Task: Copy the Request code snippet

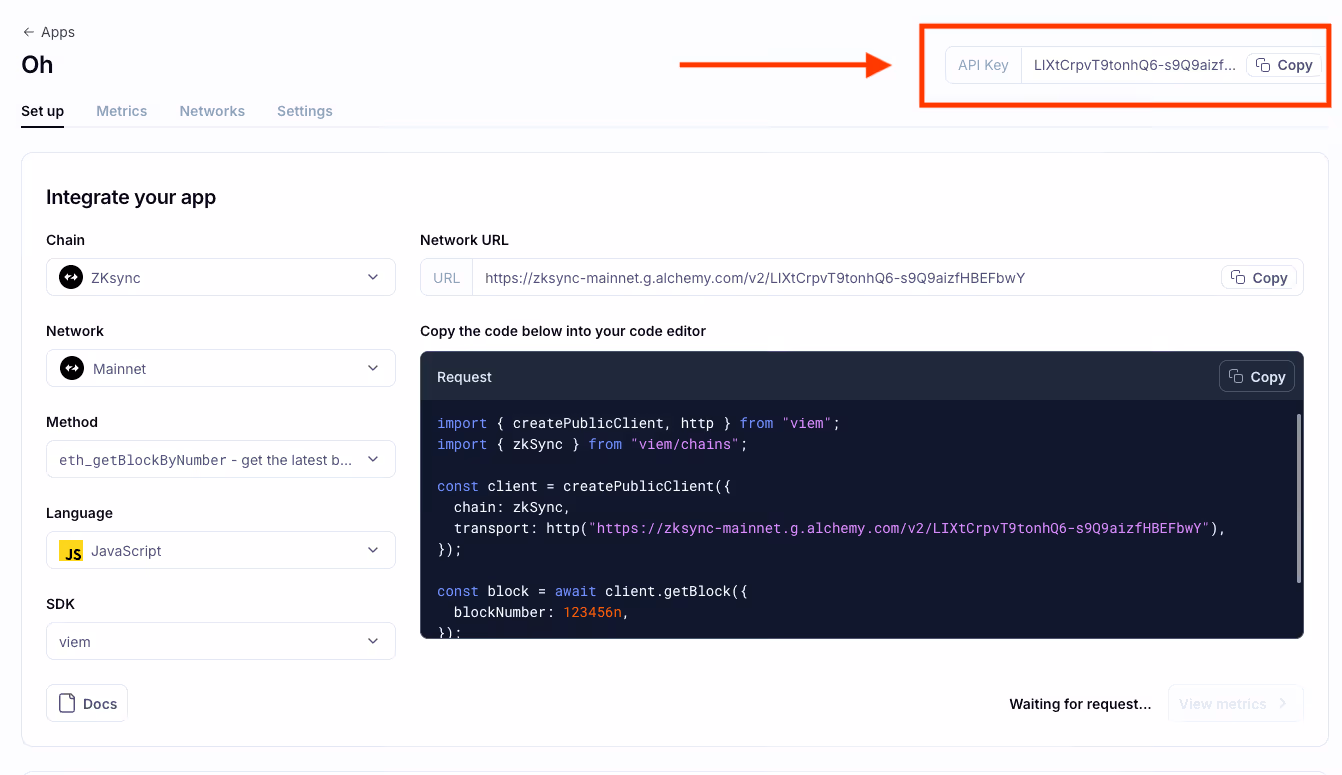Action: point(1257,377)
